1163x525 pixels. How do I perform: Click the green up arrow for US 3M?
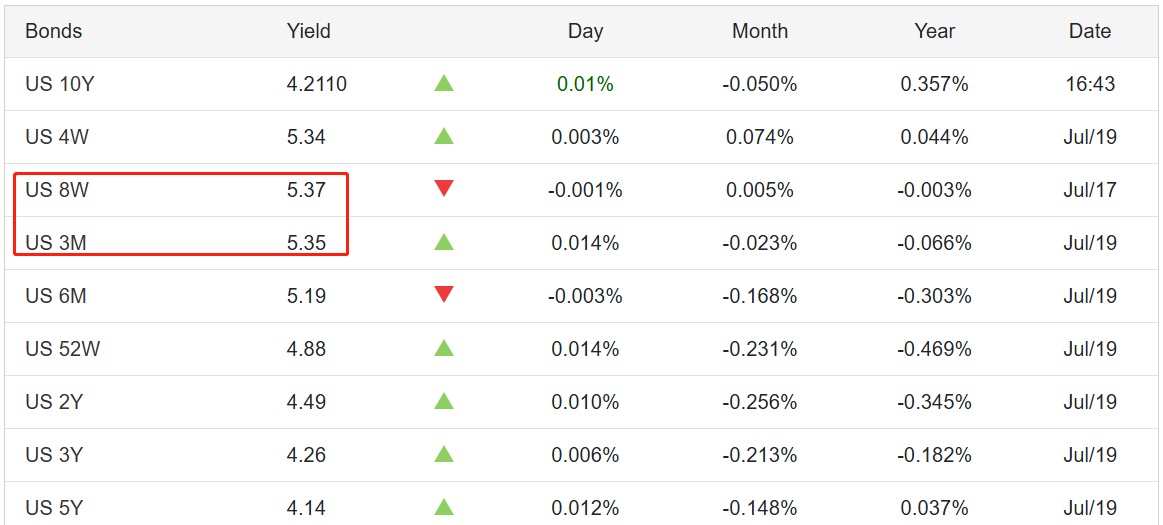click(x=444, y=242)
